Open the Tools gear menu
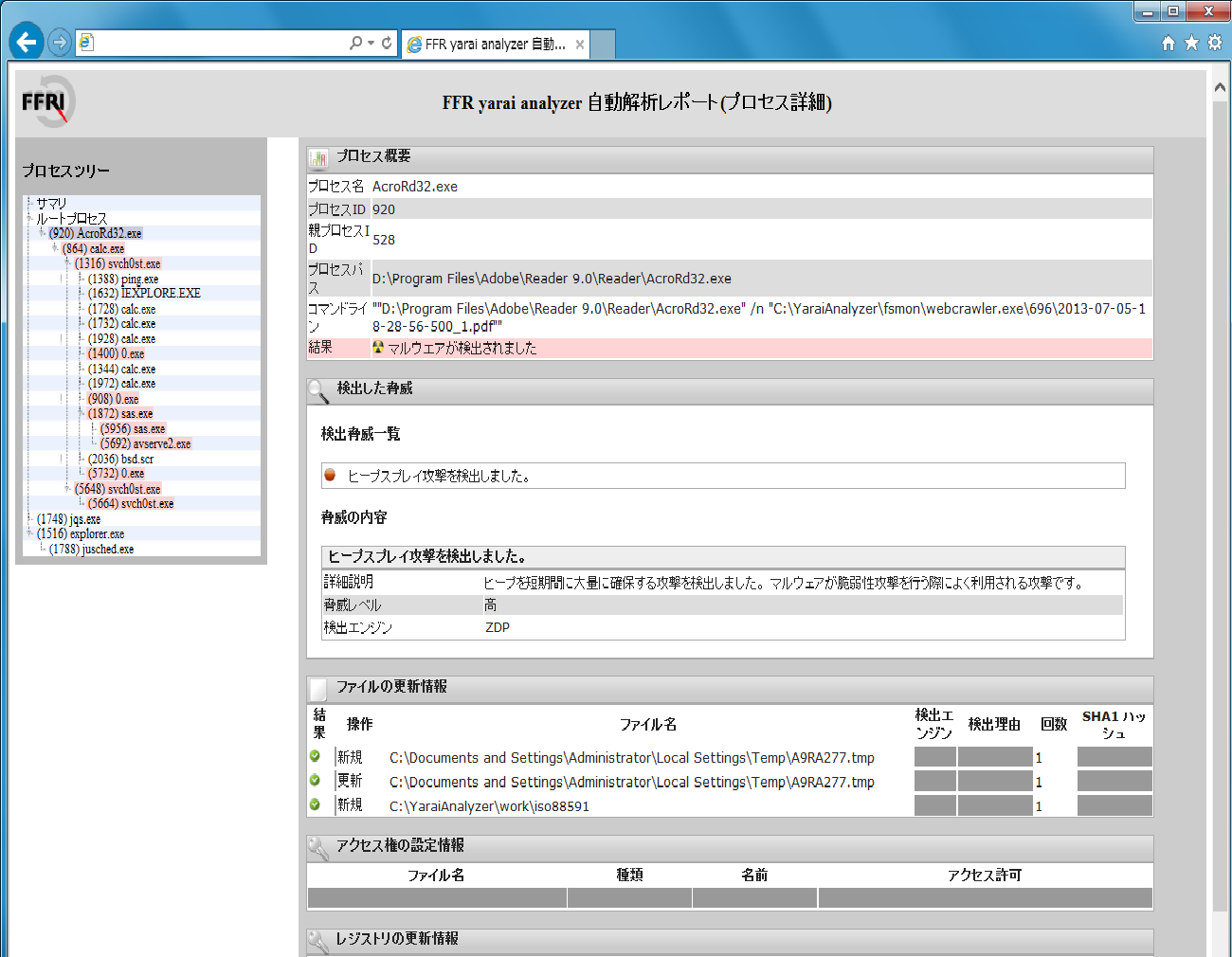The image size is (1232, 957). click(x=1214, y=43)
